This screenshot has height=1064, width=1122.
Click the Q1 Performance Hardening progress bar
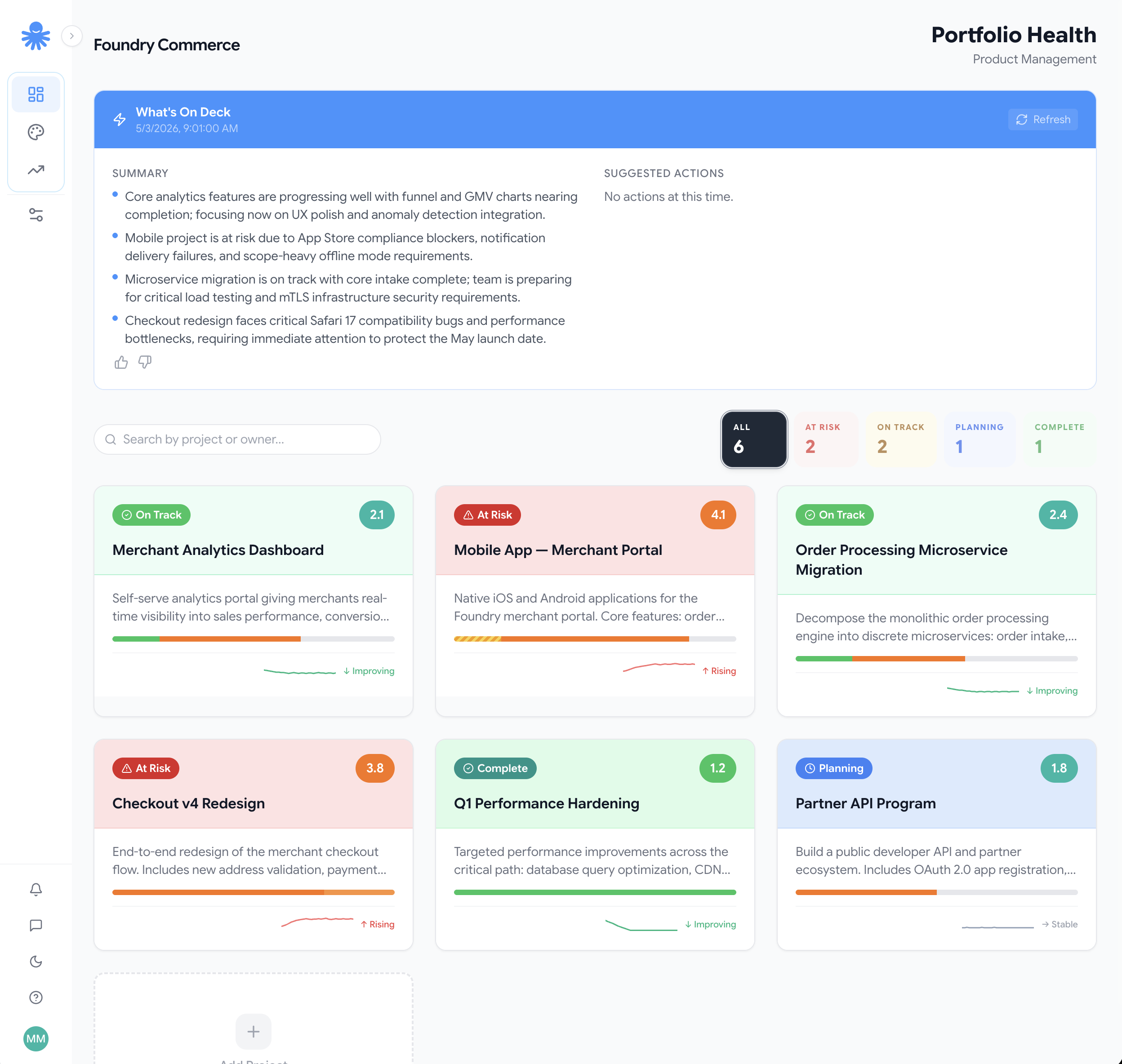(x=595, y=893)
